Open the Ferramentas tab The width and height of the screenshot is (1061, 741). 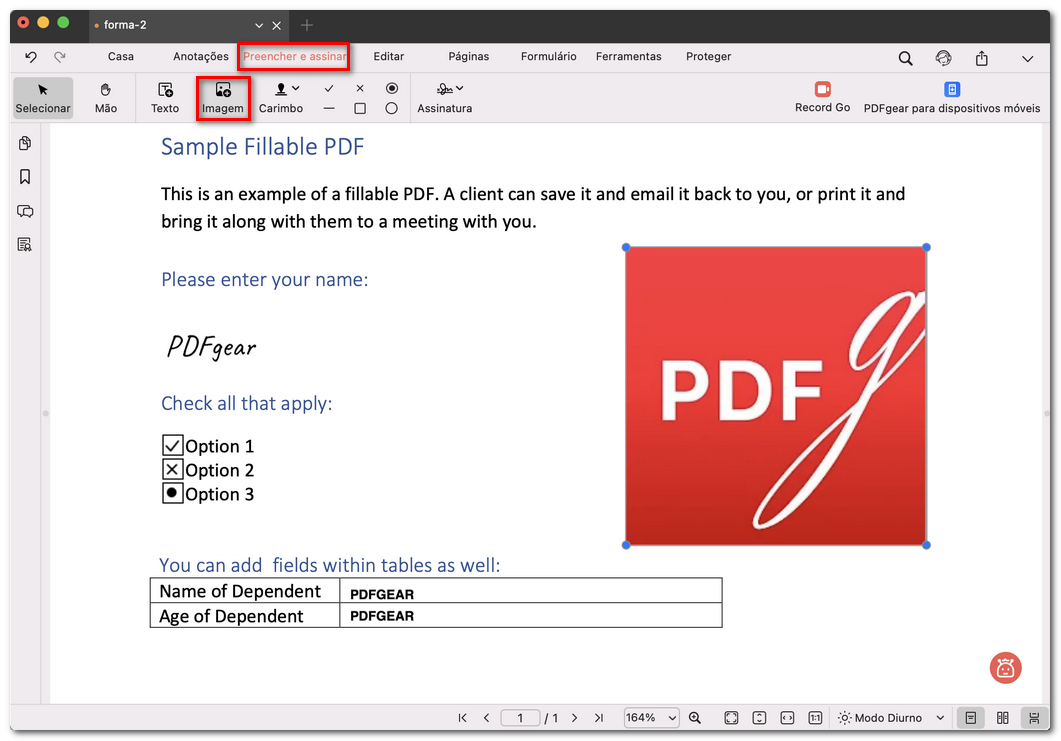point(628,57)
